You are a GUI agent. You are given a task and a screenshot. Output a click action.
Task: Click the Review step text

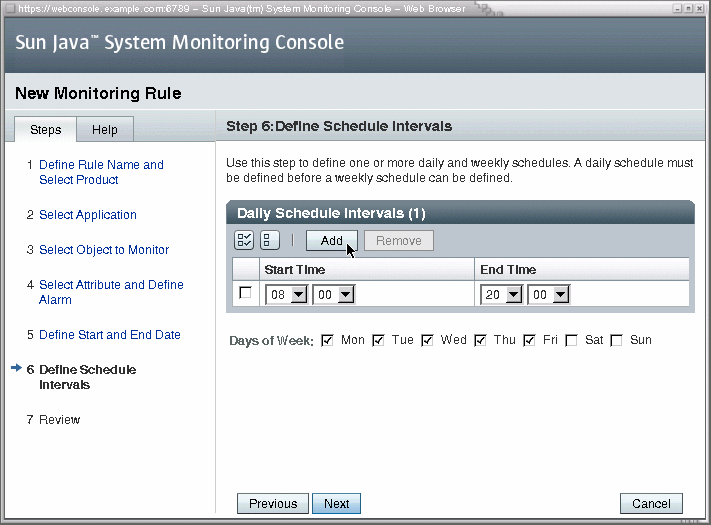point(59,419)
